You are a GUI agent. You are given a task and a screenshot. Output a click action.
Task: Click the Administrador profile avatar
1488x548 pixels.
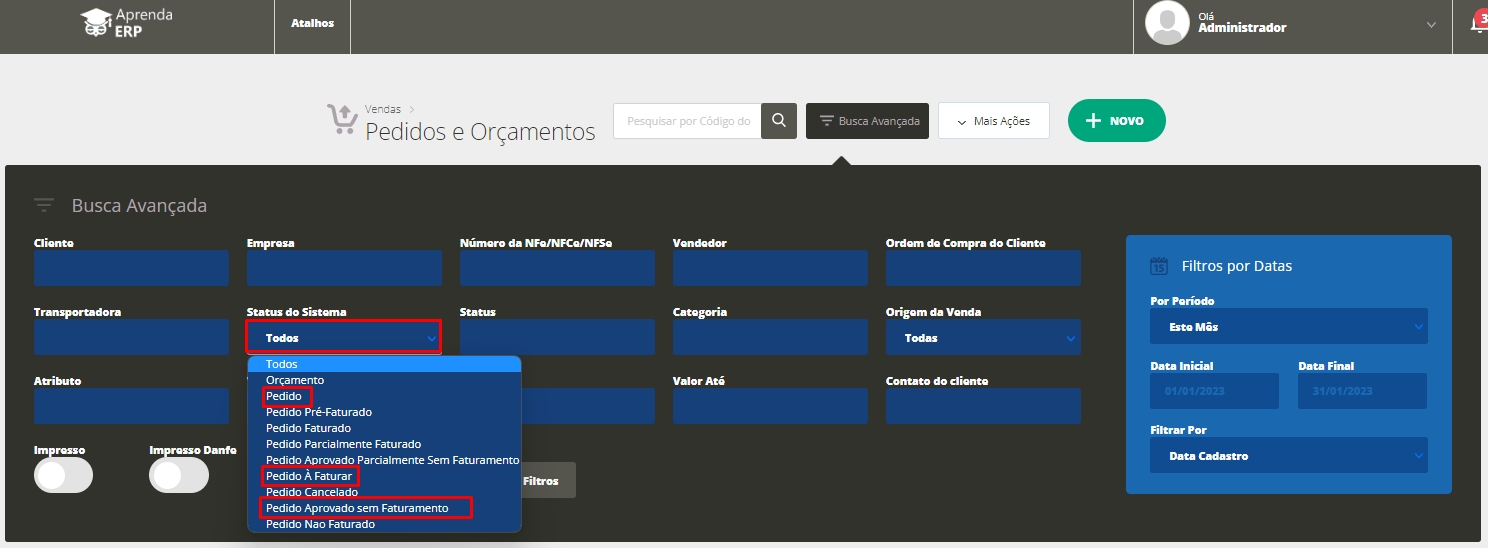pos(1167,24)
